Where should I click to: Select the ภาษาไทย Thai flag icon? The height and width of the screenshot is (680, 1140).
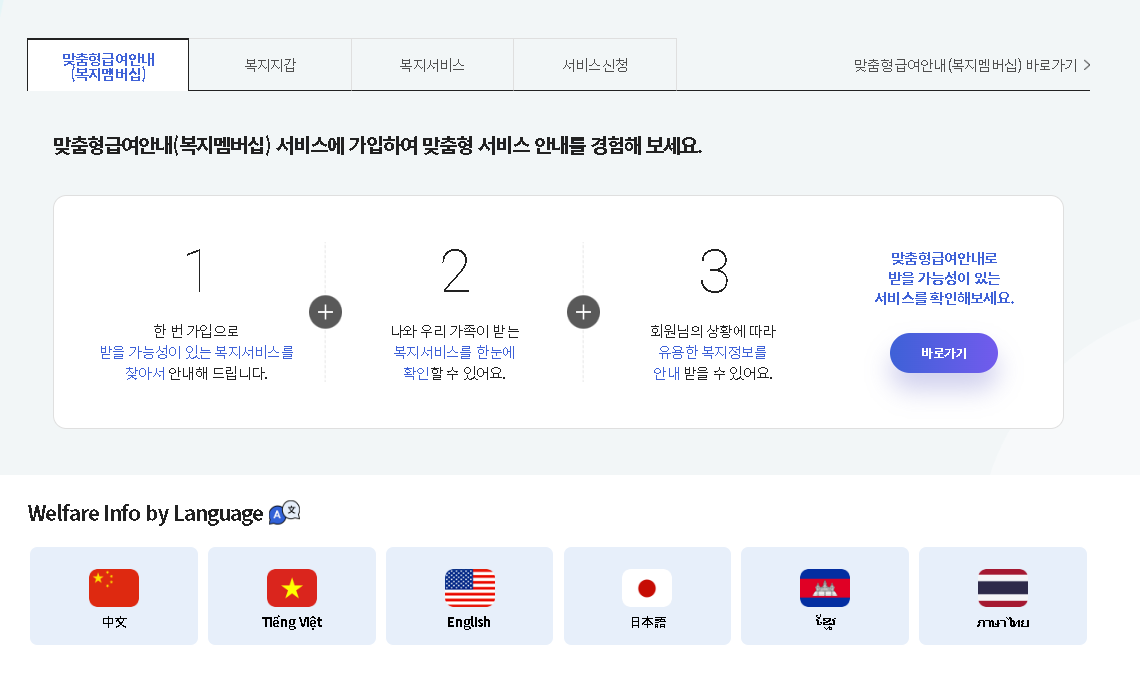1002,588
